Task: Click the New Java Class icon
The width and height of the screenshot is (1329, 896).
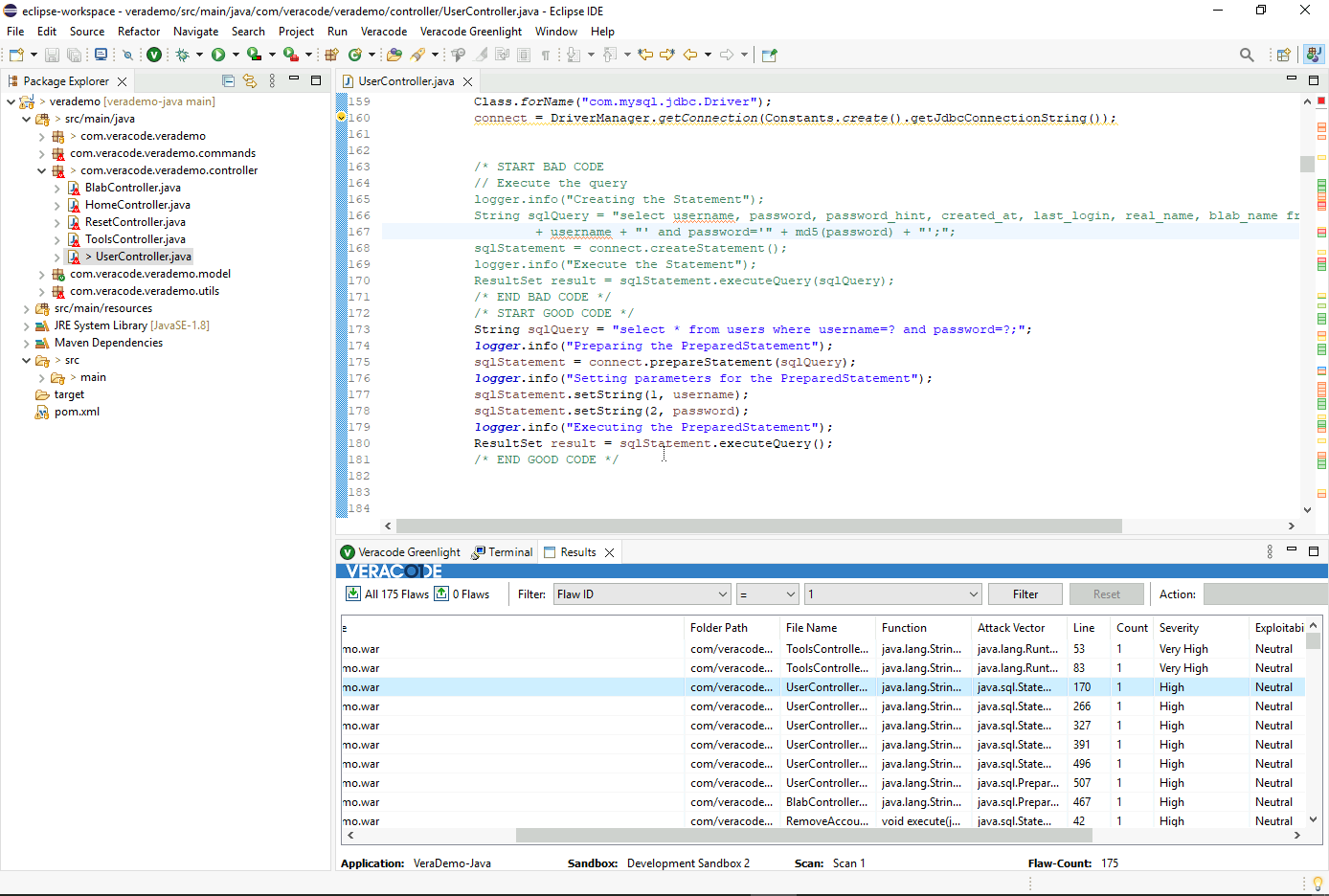Action: point(355,55)
